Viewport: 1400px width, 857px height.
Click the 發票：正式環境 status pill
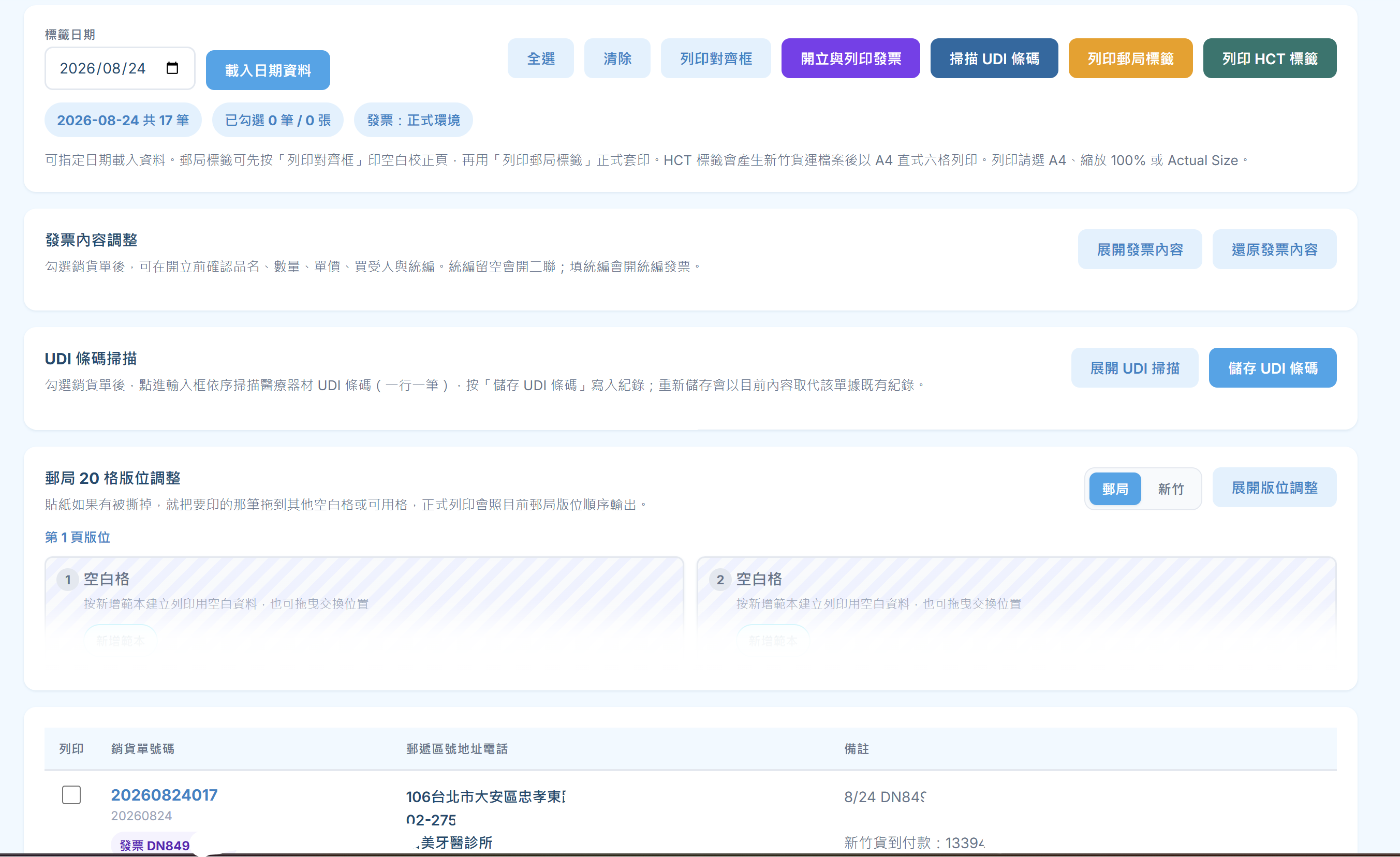(x=413, y=120)
